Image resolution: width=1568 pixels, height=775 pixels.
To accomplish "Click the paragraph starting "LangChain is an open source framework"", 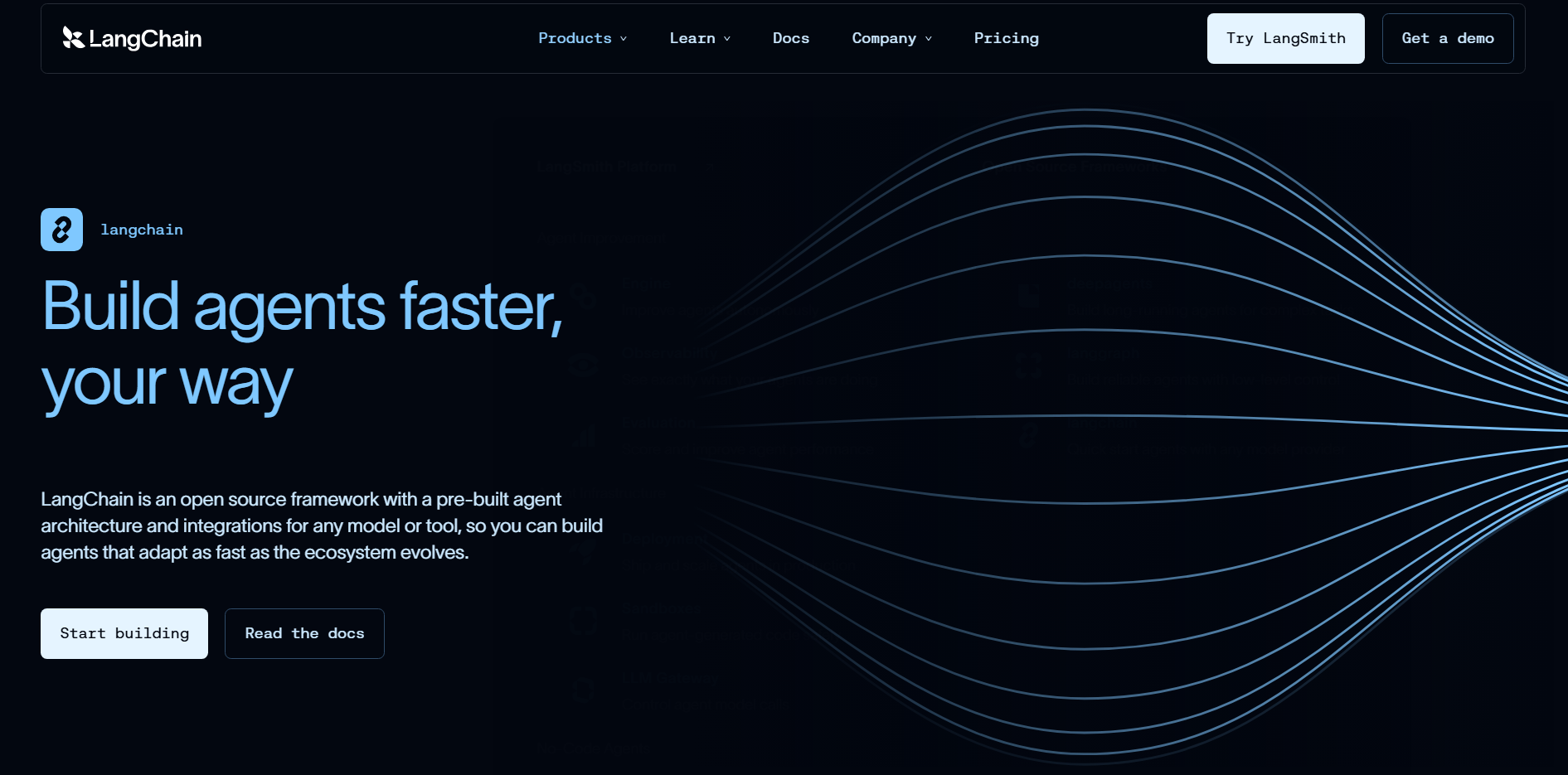I will click(322, 526).
